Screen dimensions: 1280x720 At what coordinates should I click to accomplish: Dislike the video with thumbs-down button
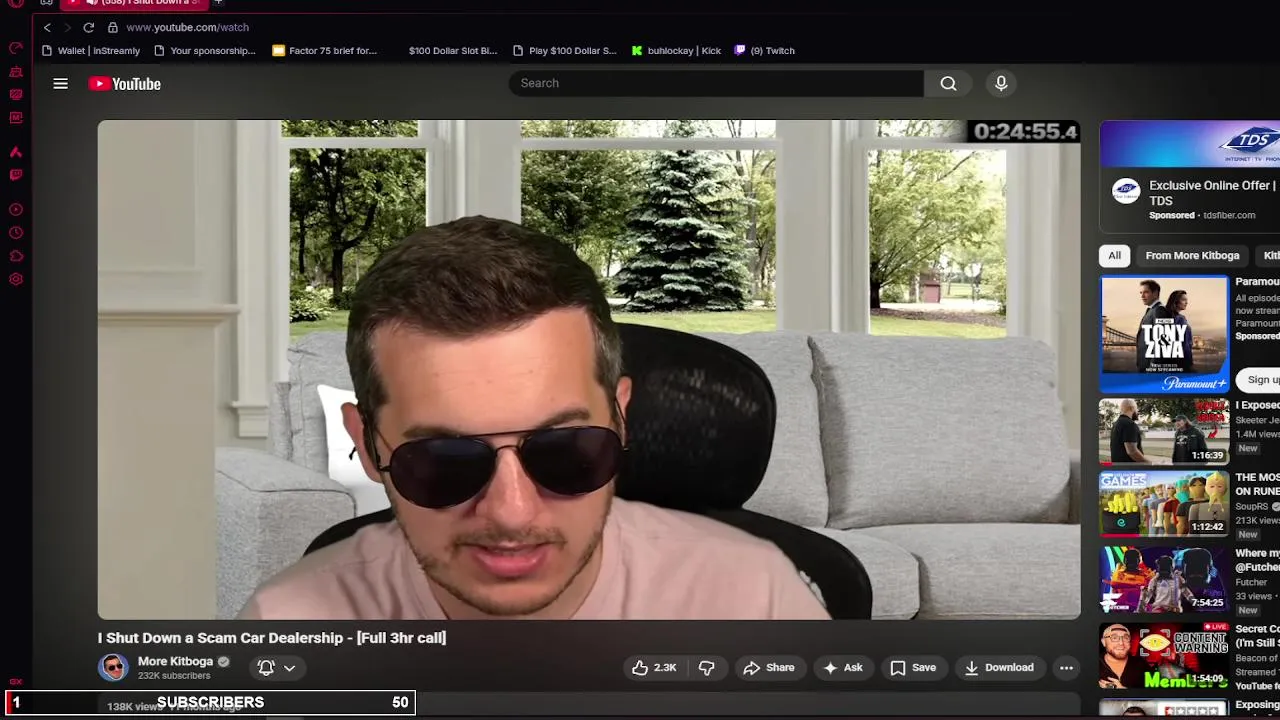point(706,668)
